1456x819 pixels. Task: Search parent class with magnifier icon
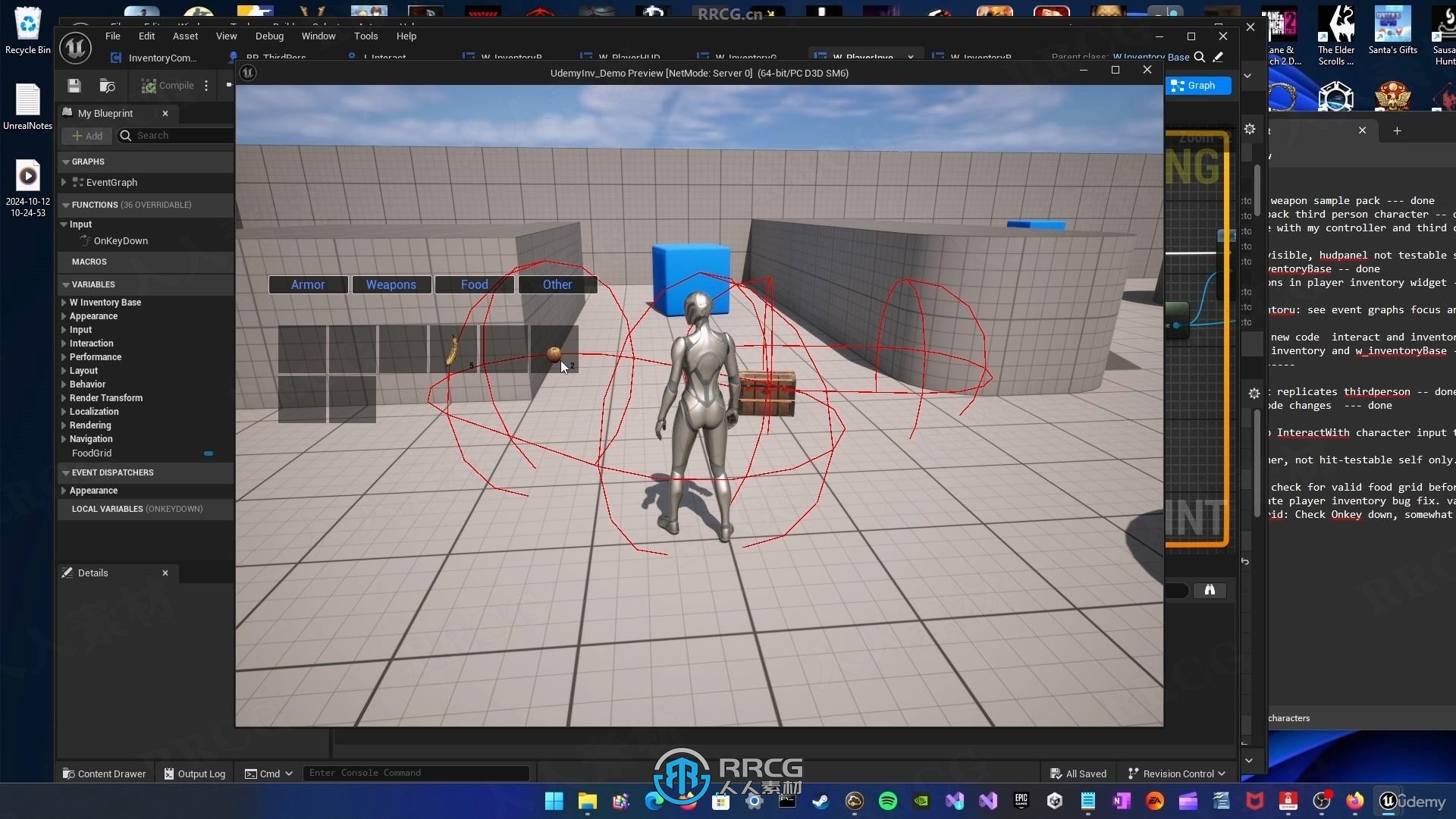(x=1200, y=57)
